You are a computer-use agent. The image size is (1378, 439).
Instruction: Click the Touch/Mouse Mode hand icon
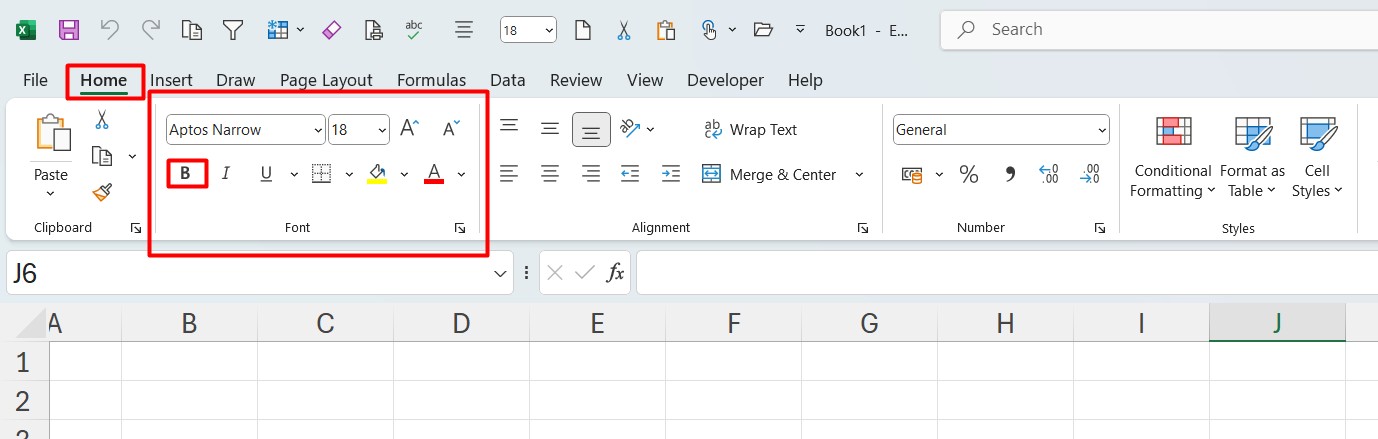pos(709,30)
